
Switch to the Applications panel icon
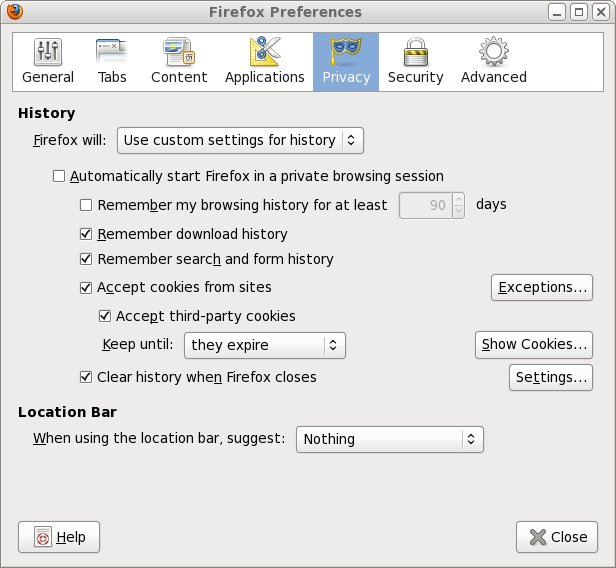[264, 51]
